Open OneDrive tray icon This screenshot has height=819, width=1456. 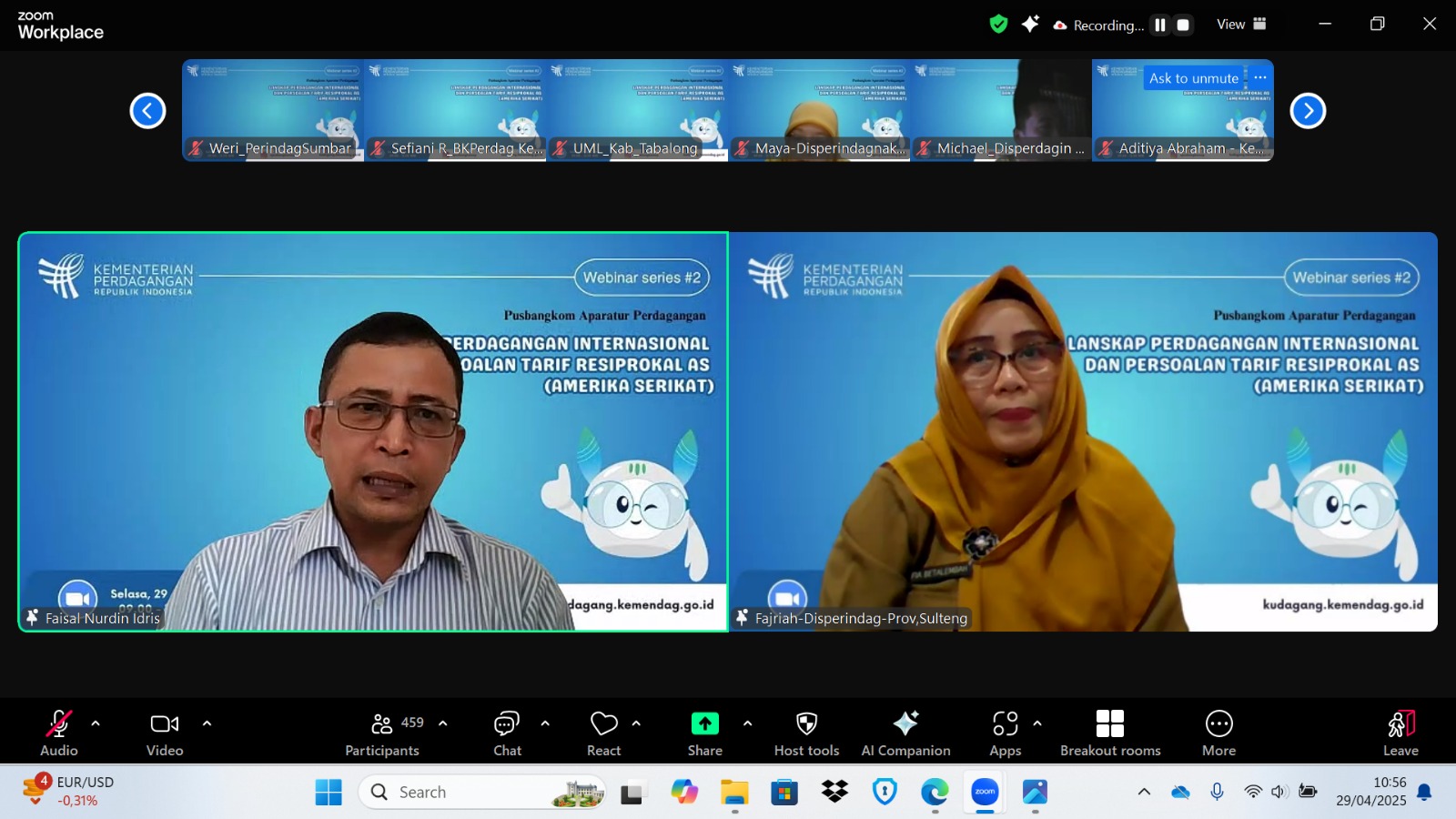coord(1180,792)
